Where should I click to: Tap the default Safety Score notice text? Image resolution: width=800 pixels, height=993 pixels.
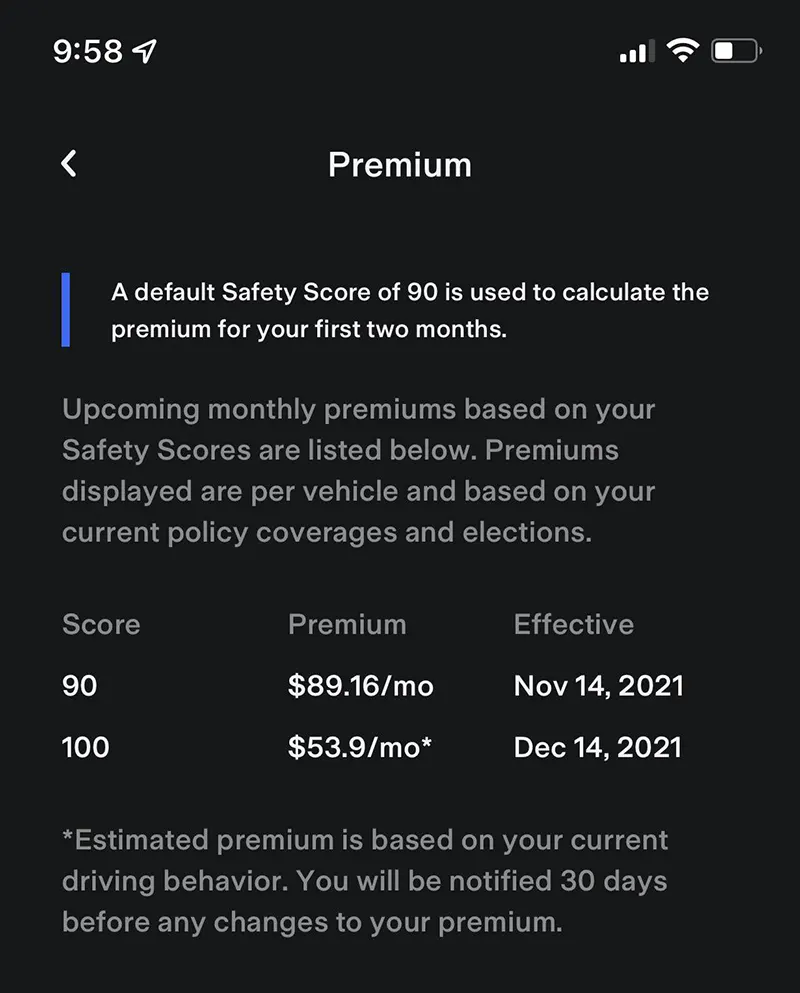pyautogui.click(x=410, y=310)
